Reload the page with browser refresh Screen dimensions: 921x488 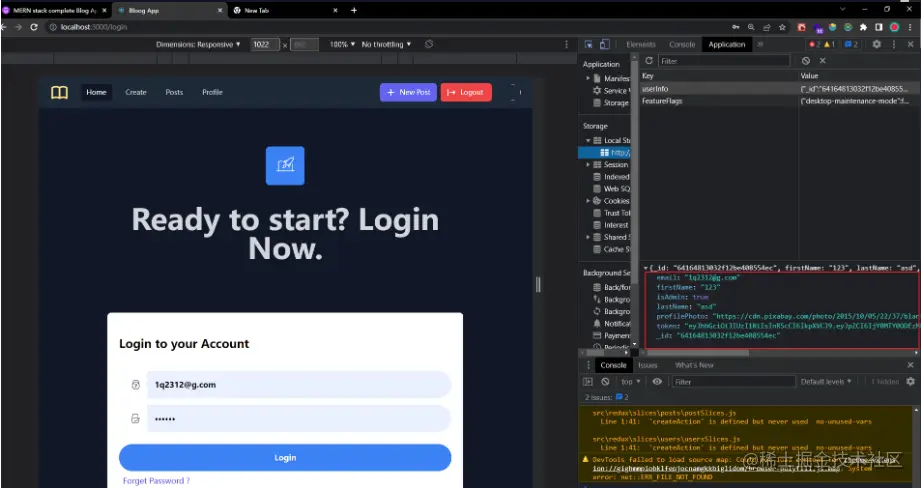point(34,27)
